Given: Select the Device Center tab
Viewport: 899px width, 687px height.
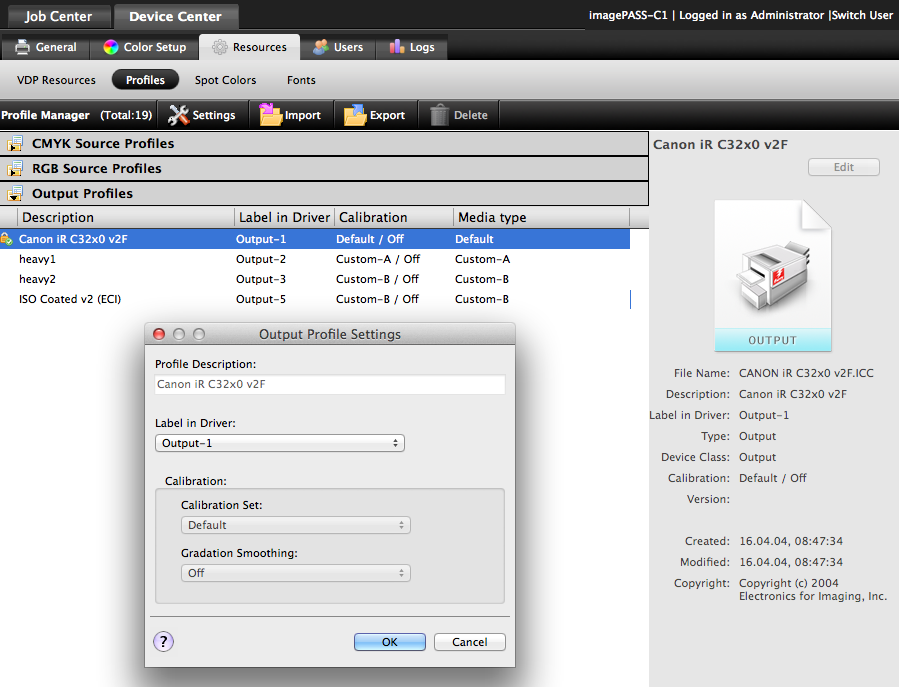Looking at the screenshot, I should (x=175, y=16).
